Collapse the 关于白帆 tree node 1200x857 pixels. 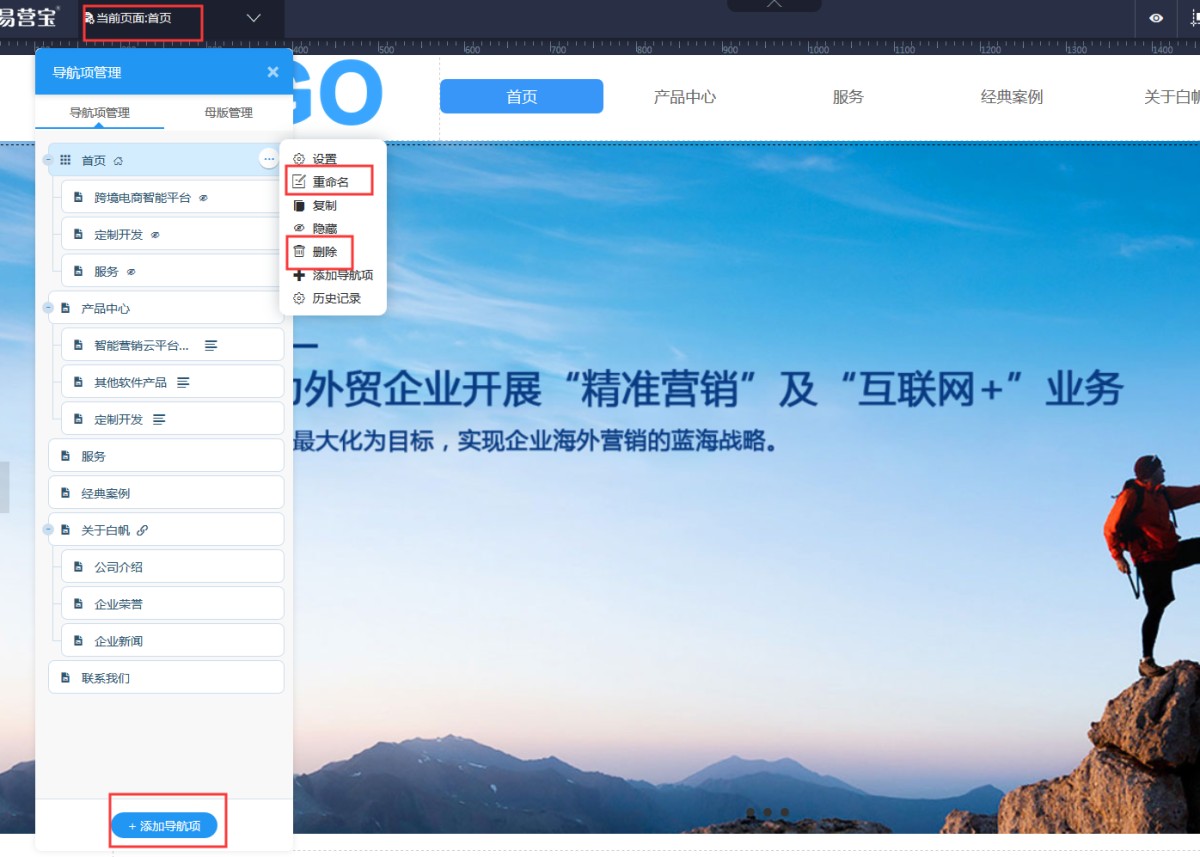coord(48,530)
